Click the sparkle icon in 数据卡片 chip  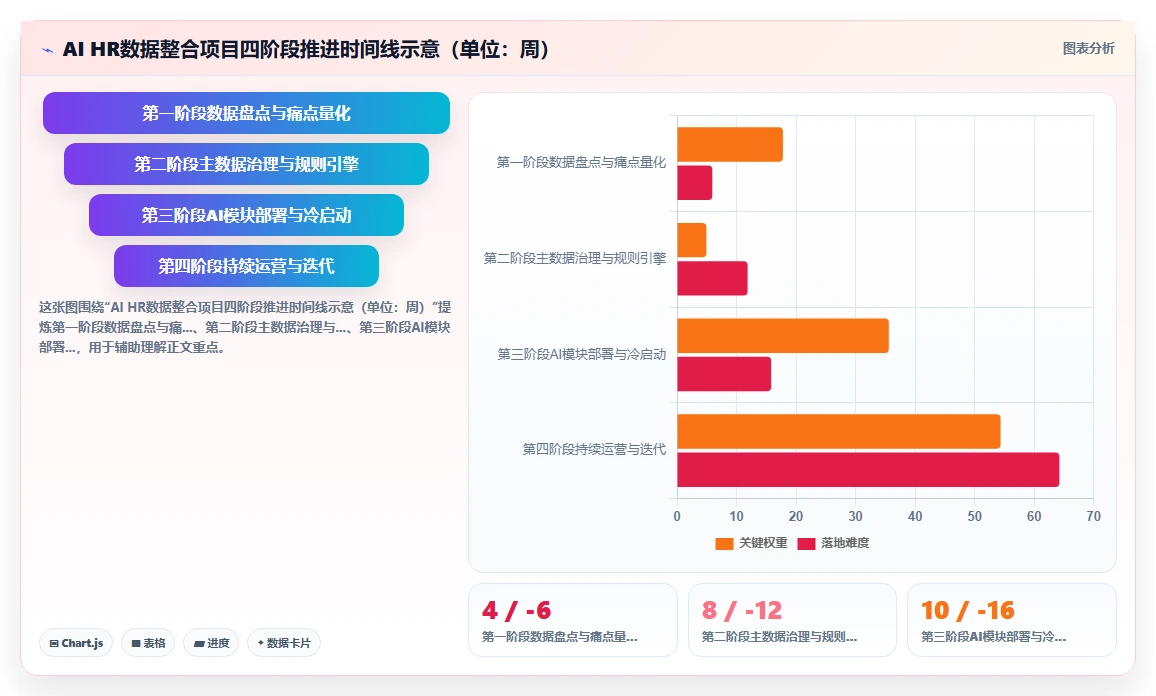260,643
